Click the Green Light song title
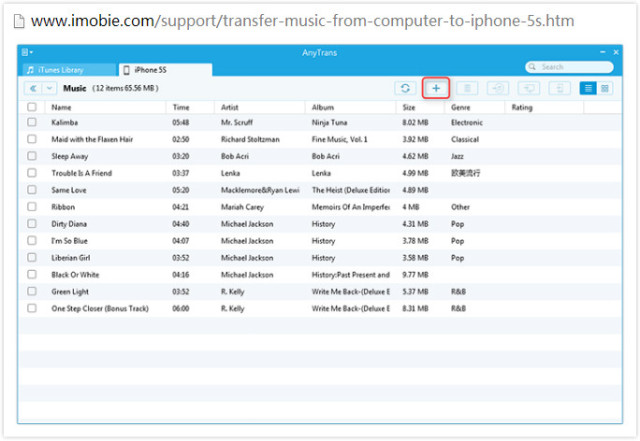Screen dimensions: 640x441 click(x=70, y=292)
